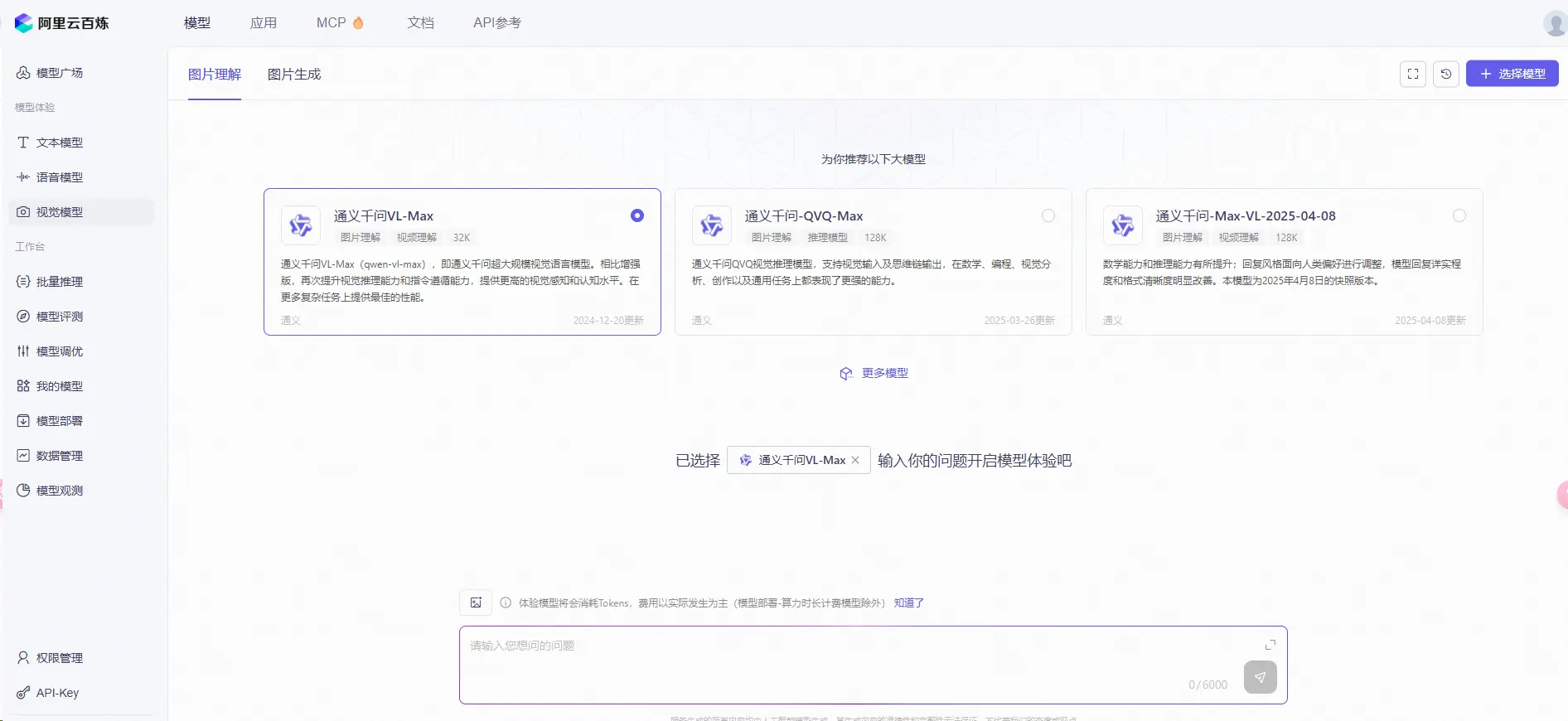Open 文本模型 in the sidebar
This screenshot has height=721, width=1568.
click(x=81, y=143)
